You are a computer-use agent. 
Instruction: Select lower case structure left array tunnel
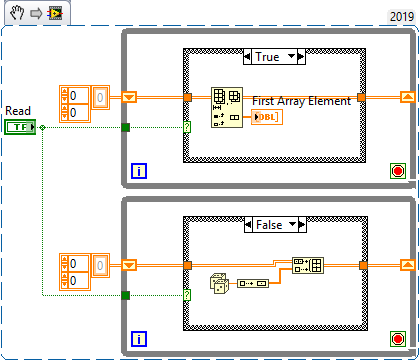coord(187,265)
